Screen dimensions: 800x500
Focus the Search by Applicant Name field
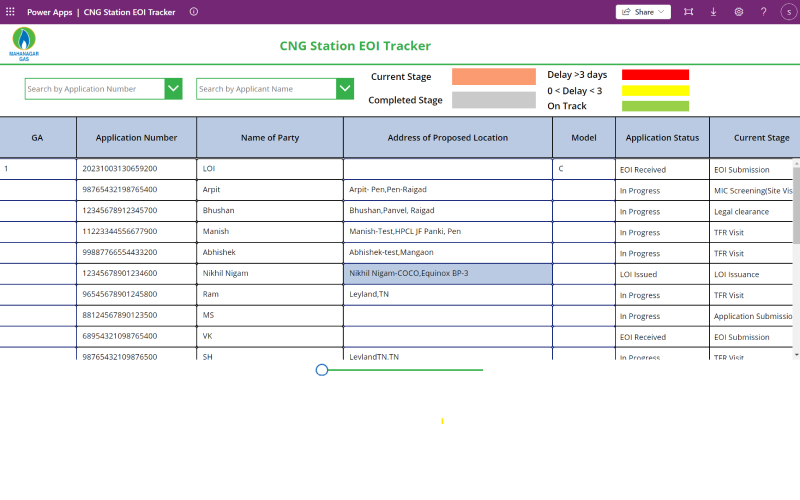tap(266, 89)
